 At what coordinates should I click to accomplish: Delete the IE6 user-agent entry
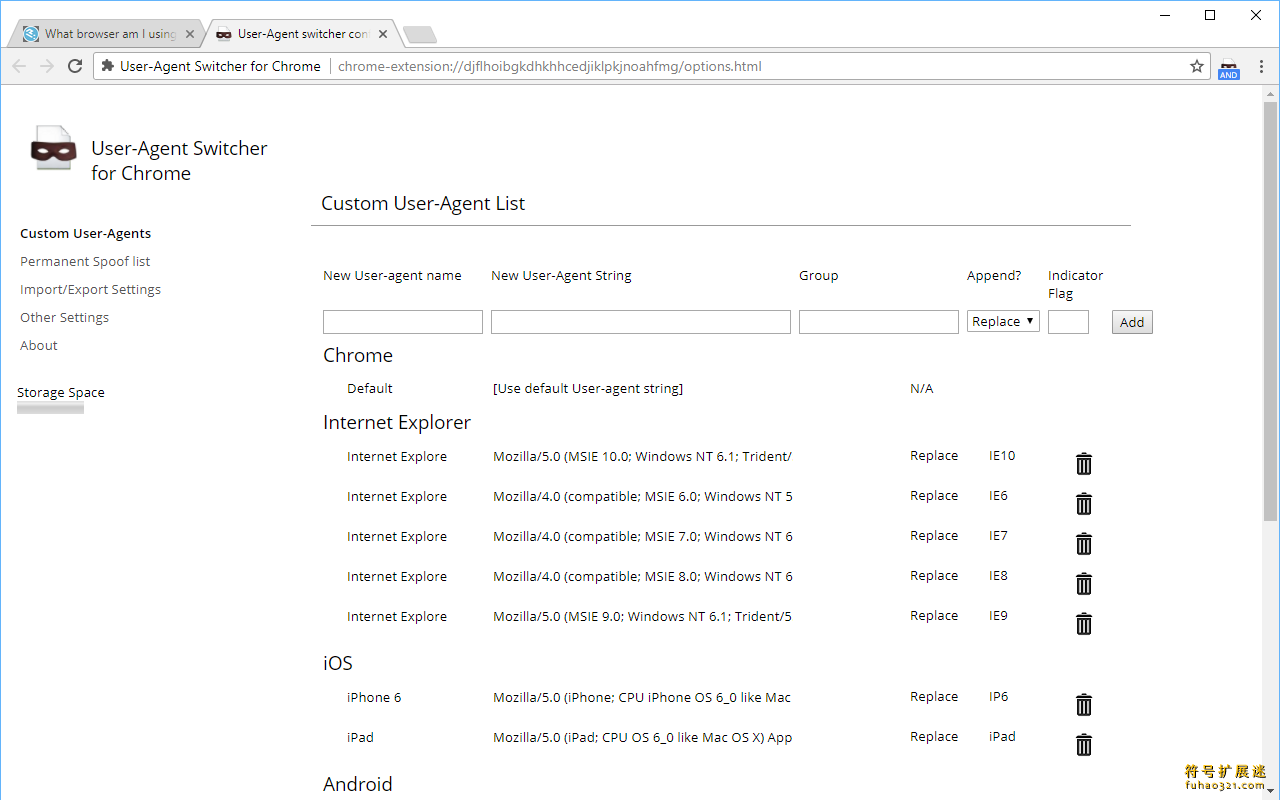[1084, 503]
